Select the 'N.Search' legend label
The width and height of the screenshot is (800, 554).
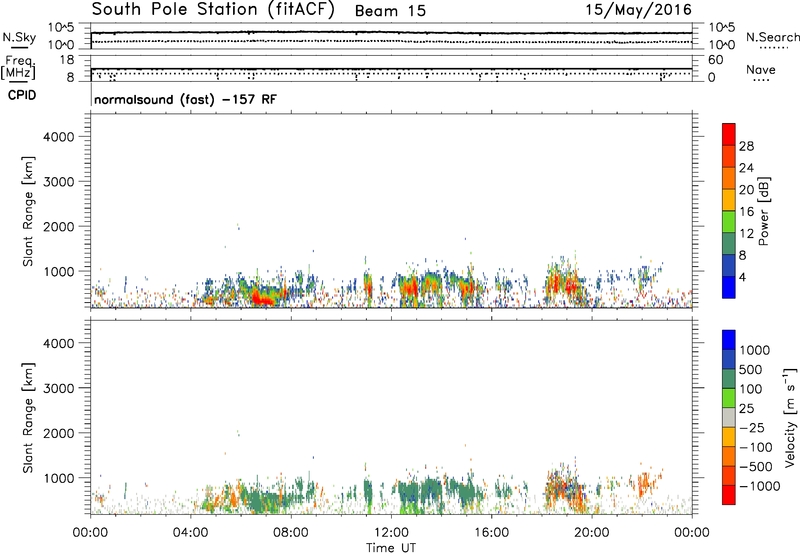coord(772,37)
